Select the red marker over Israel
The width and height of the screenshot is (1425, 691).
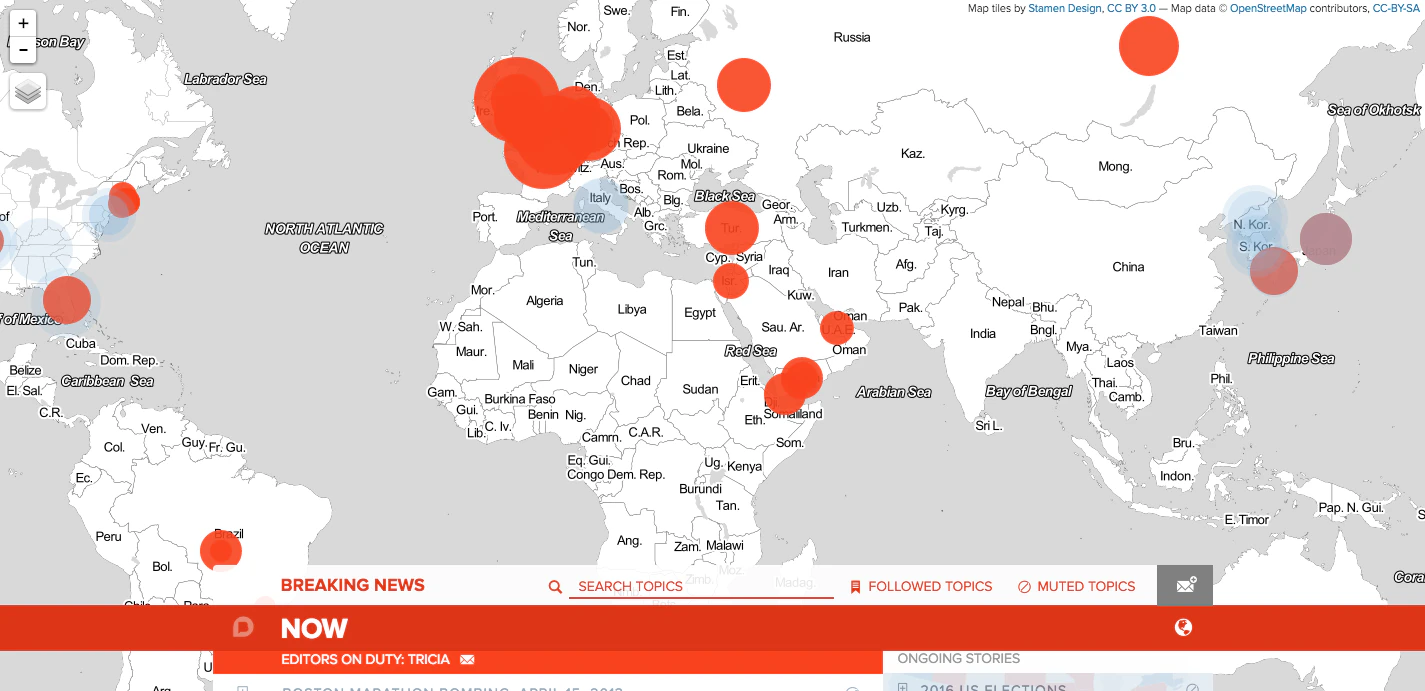[730, 281]
